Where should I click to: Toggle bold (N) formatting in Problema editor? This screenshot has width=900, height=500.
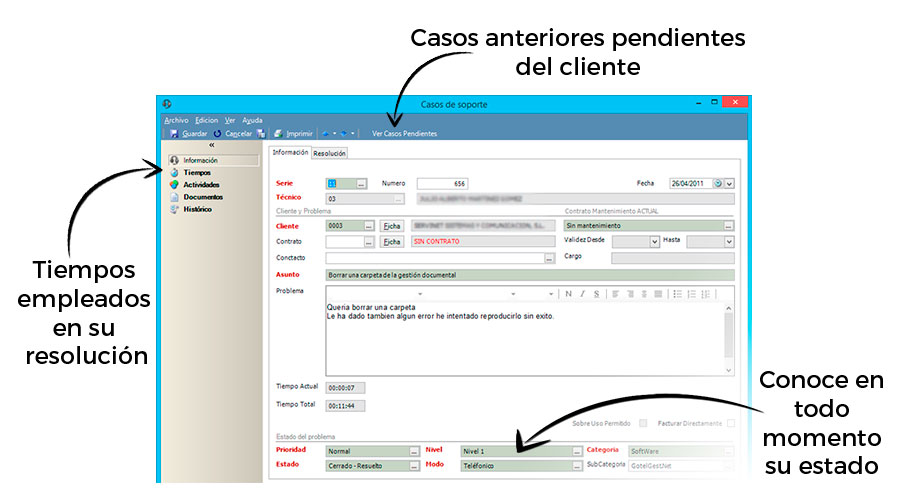(568, 294)
